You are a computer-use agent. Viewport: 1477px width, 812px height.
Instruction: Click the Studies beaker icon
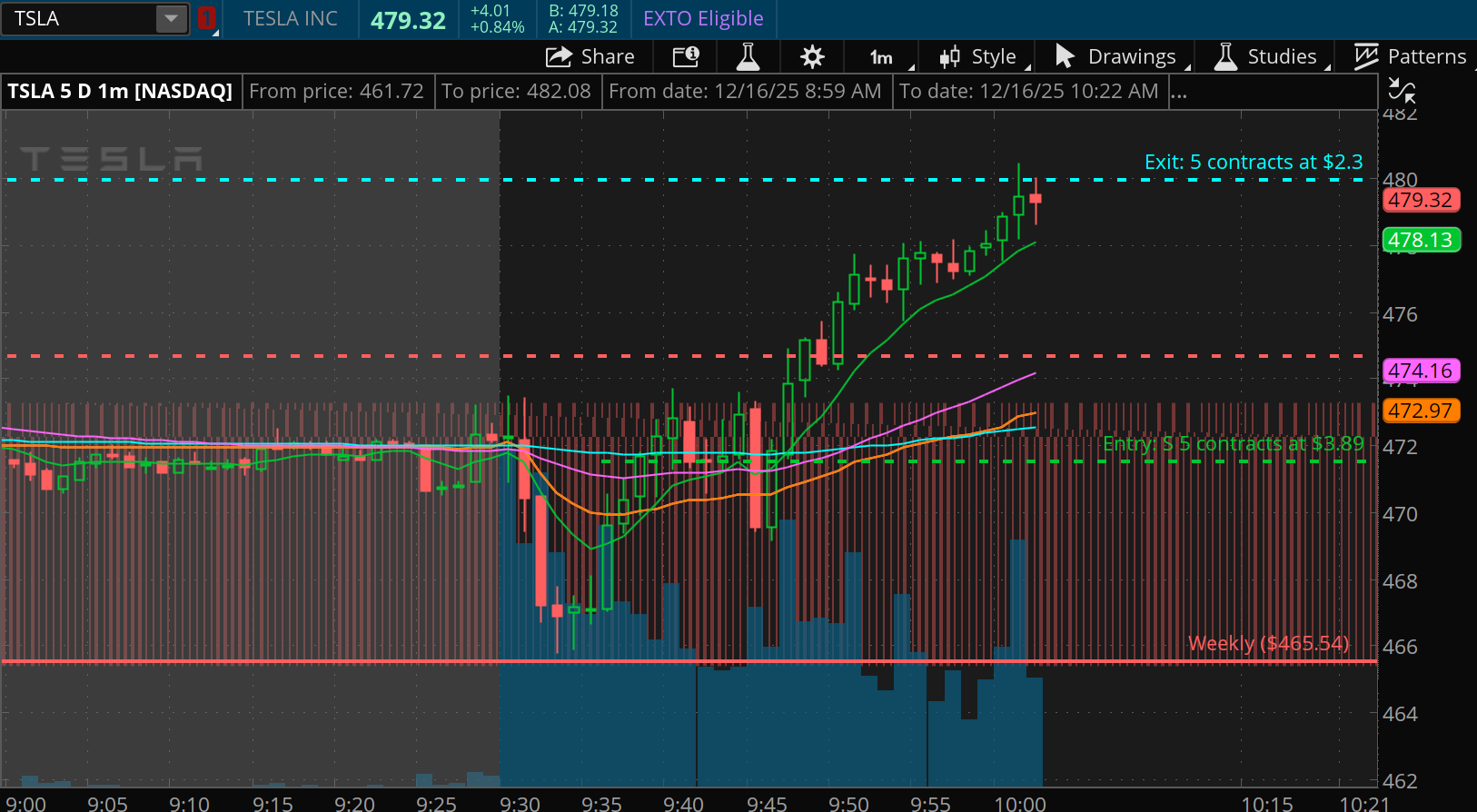click(1225, 56)
